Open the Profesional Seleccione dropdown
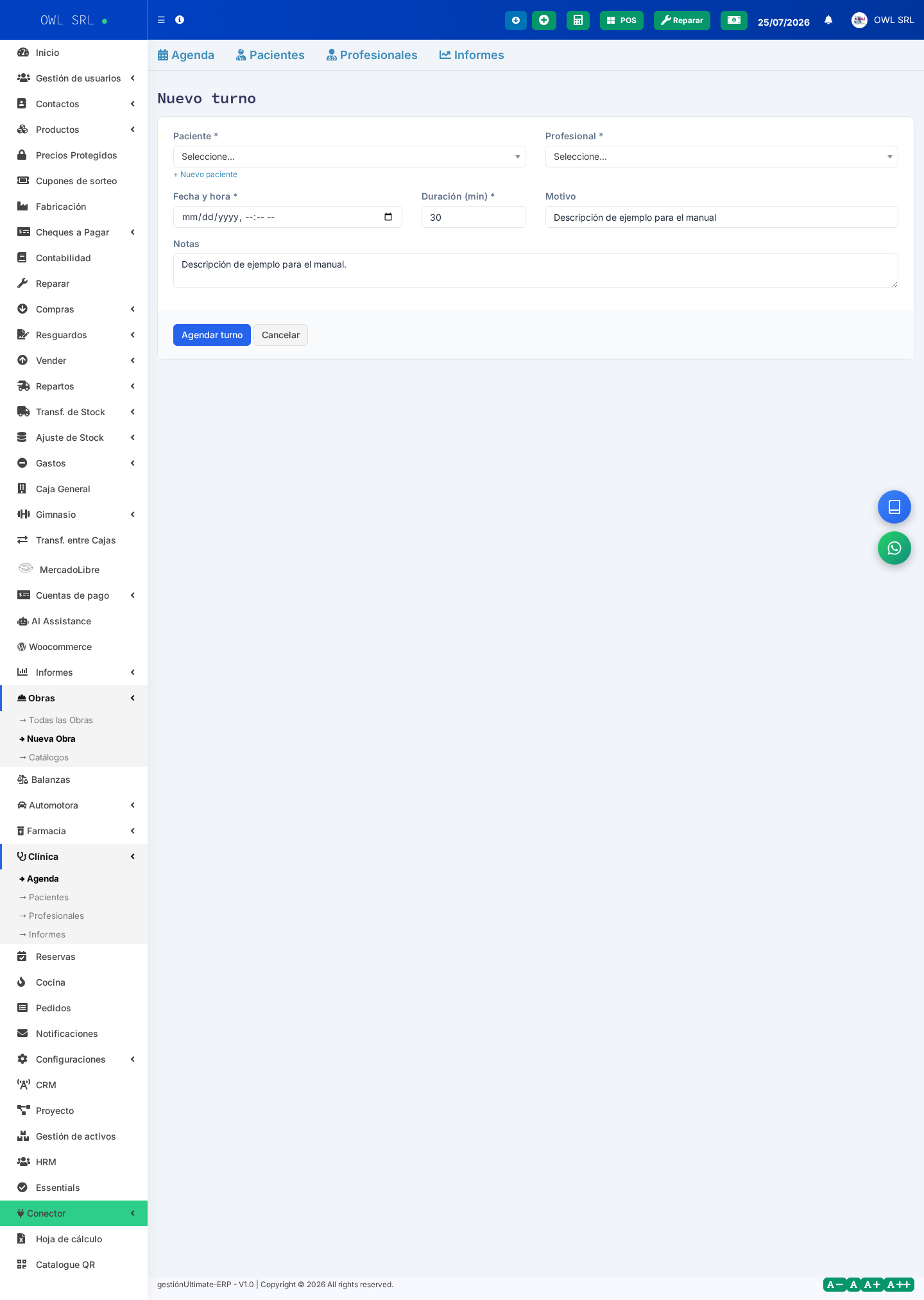 722,157
